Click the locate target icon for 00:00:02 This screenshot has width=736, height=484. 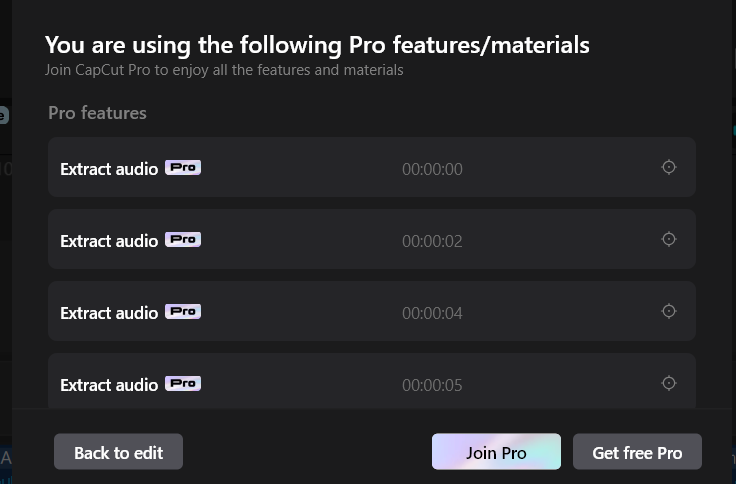(x=668, y=239)
